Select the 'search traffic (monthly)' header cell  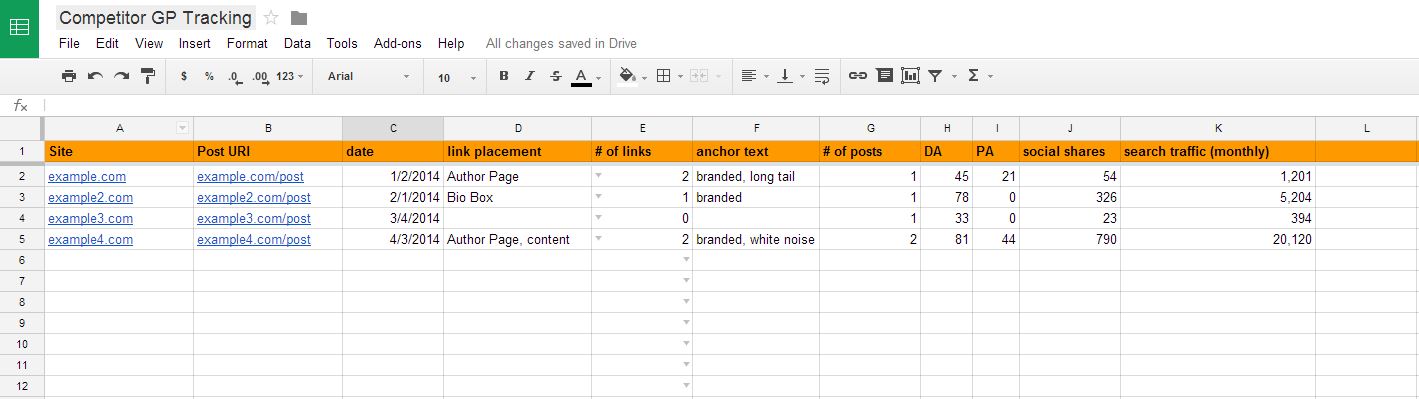point(1218,152)
